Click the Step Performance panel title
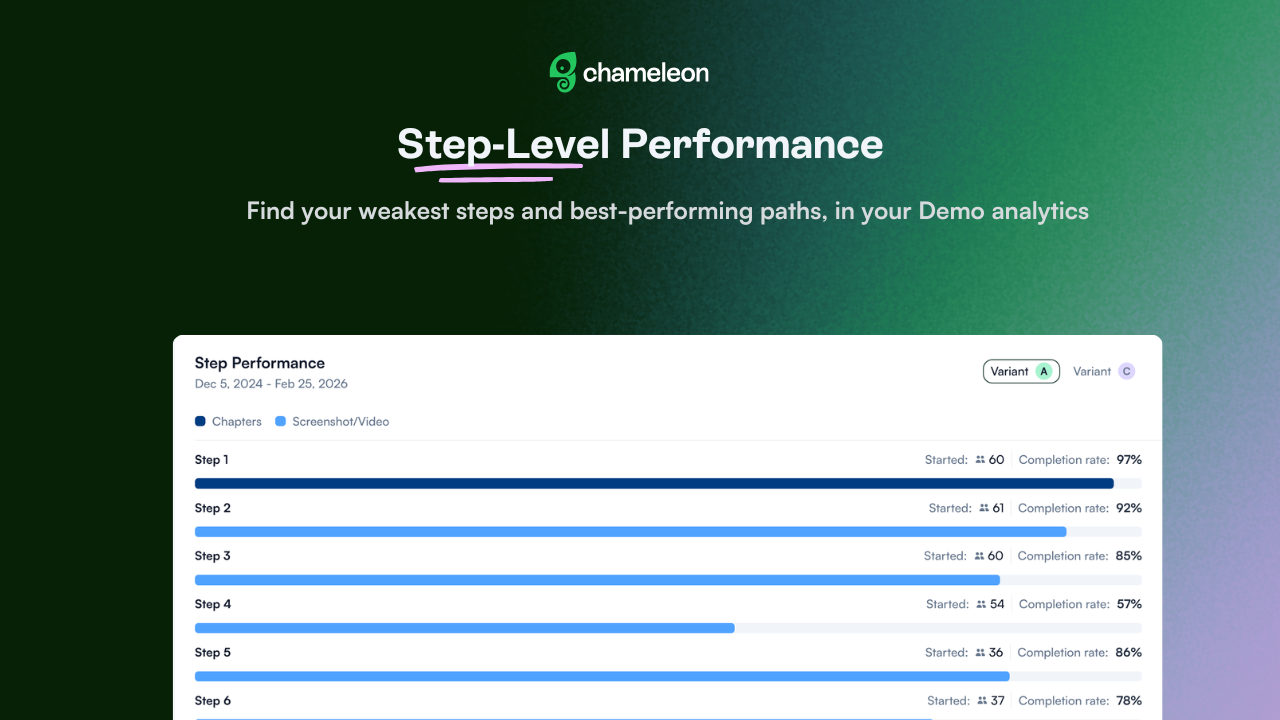 coord(259,363)
